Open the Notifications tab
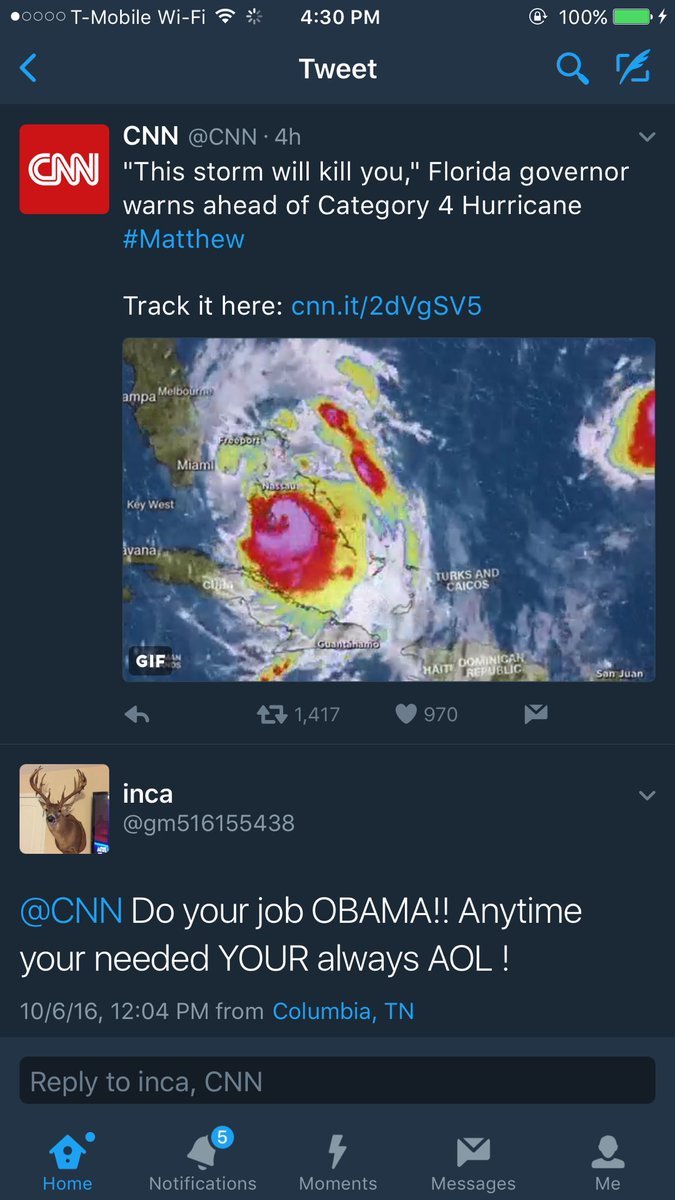 tap(203, 1162)
